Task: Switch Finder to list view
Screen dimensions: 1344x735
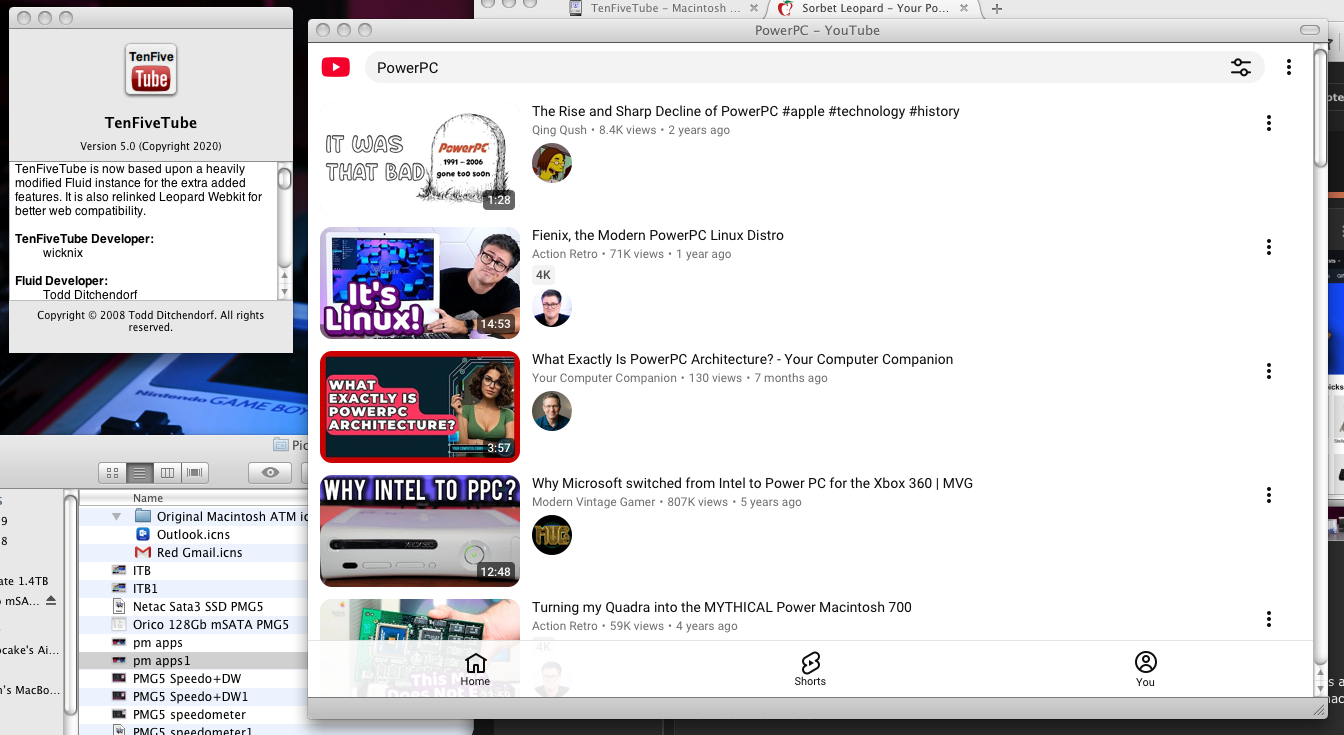Action: tap(140, 472)
